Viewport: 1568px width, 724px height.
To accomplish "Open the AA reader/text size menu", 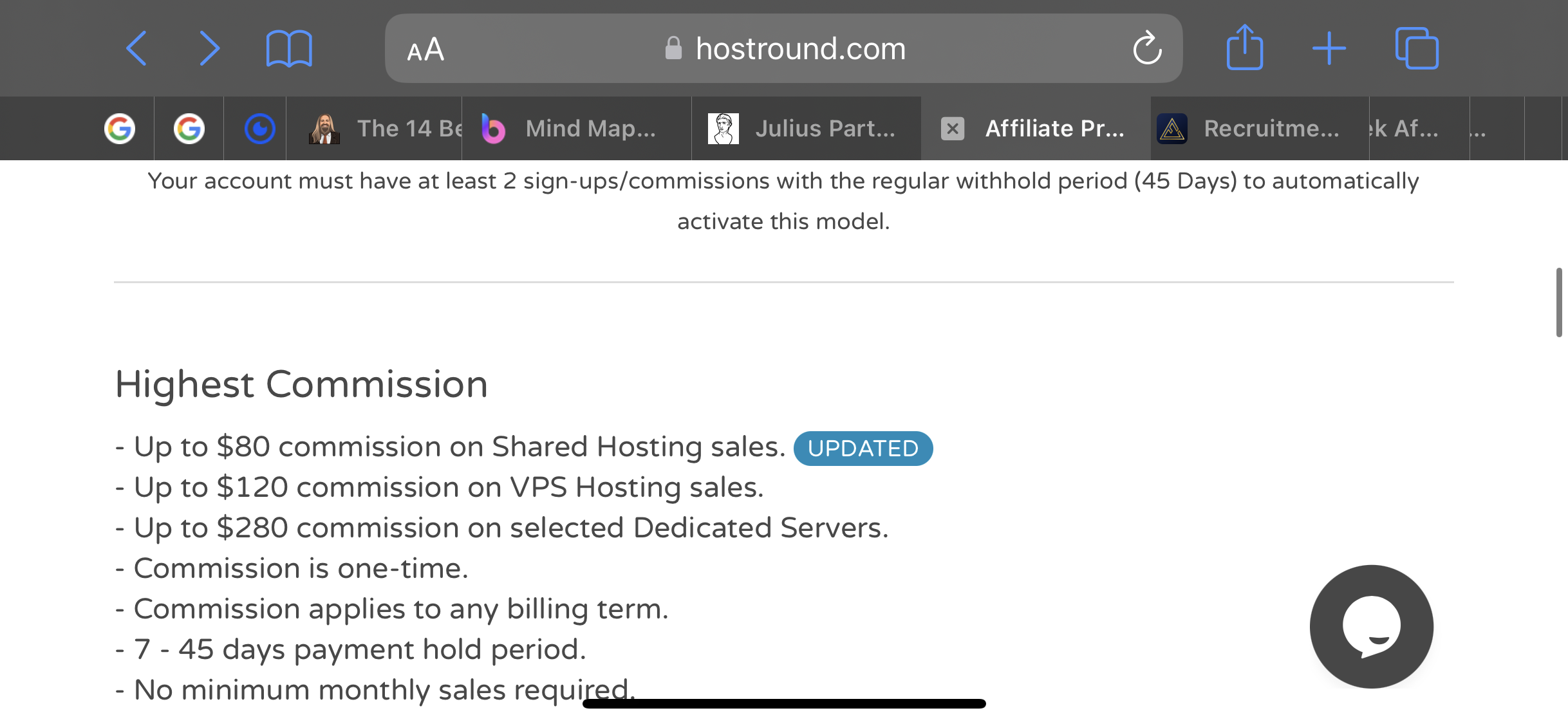I will (x=425, y=50).
